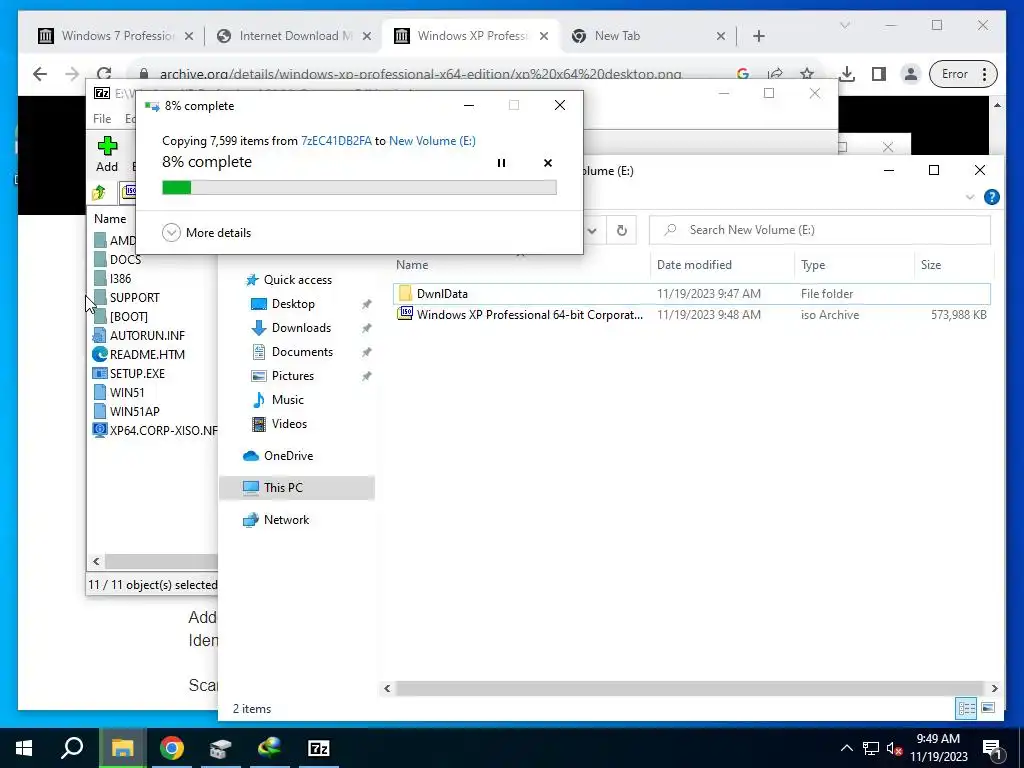This screenshot has width=1024, height=768.
Task: Go back in Chrome
Action: click(x=40, y=74)
